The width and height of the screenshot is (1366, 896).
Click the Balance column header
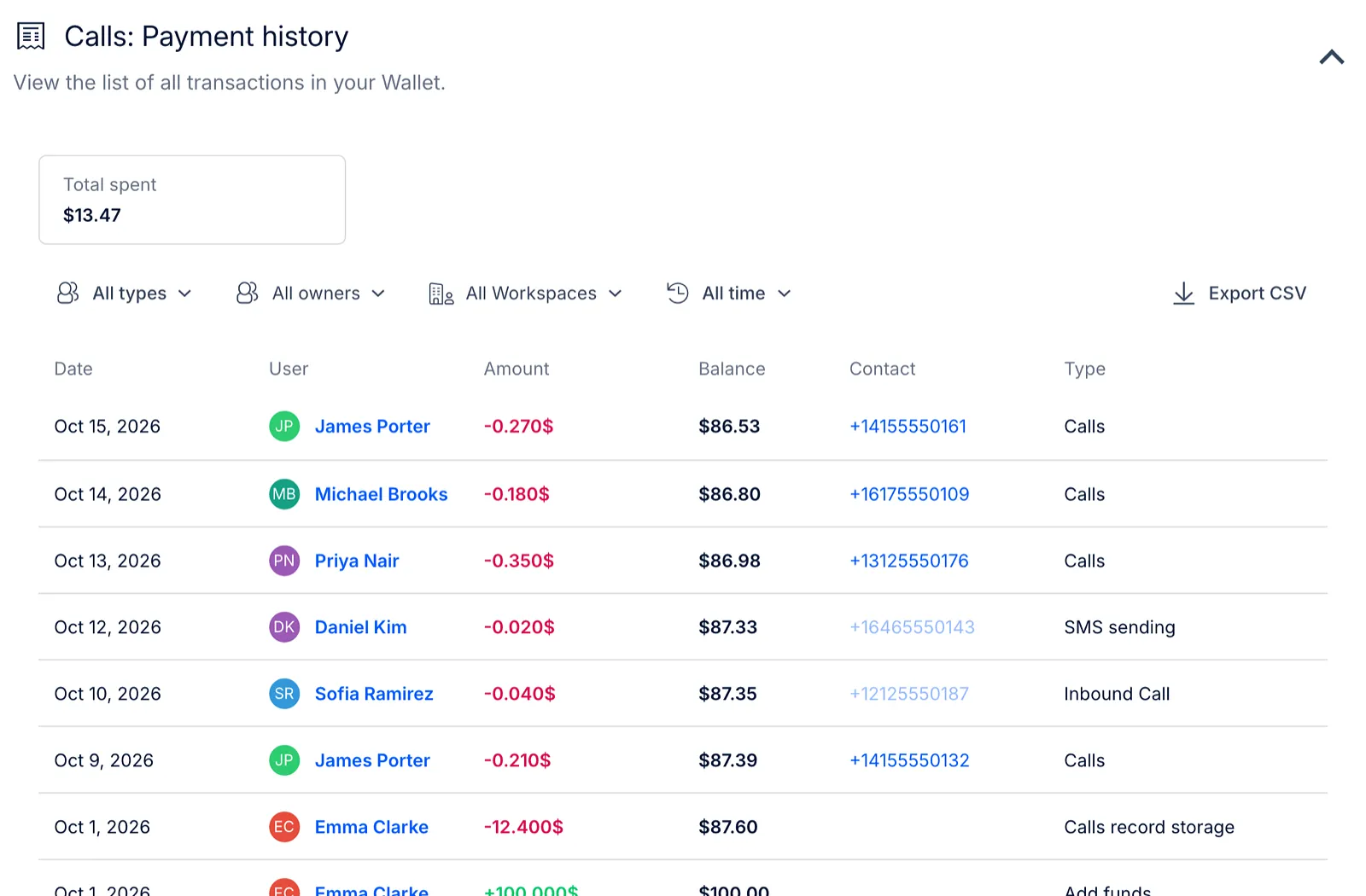tap(732, 369)
